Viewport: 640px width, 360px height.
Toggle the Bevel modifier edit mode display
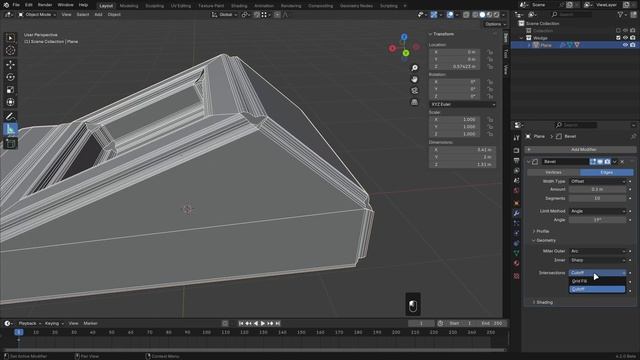tap(593, 162)
